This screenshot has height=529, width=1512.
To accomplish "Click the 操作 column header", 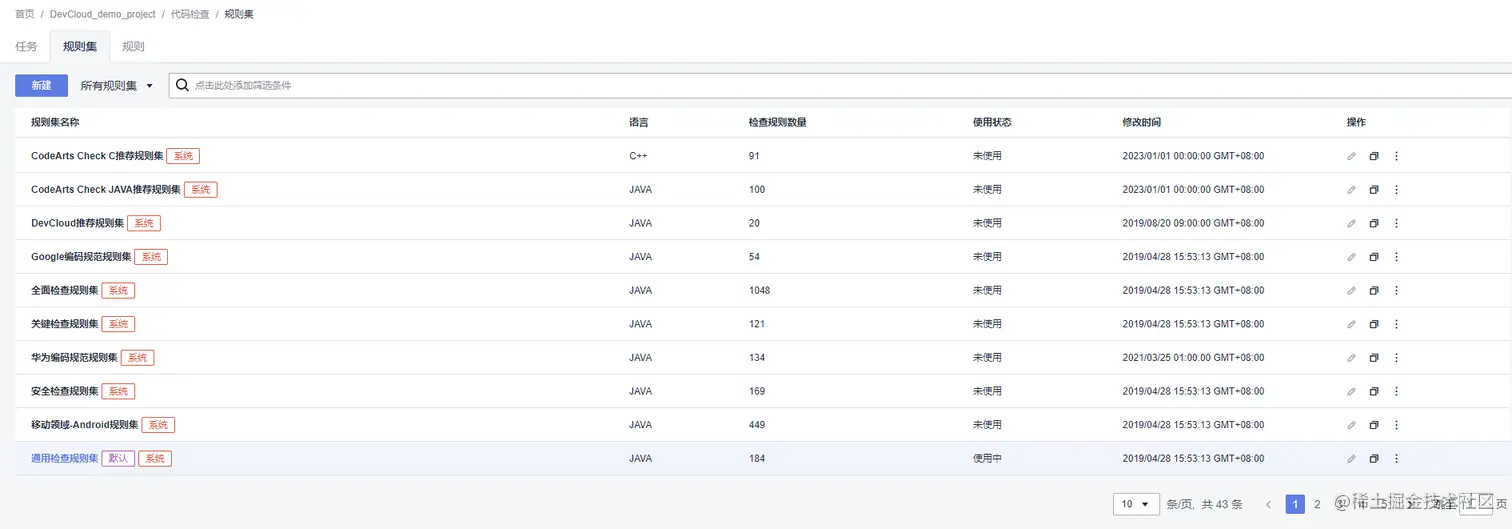I will pyautogui.click(x=1356, y=122).
